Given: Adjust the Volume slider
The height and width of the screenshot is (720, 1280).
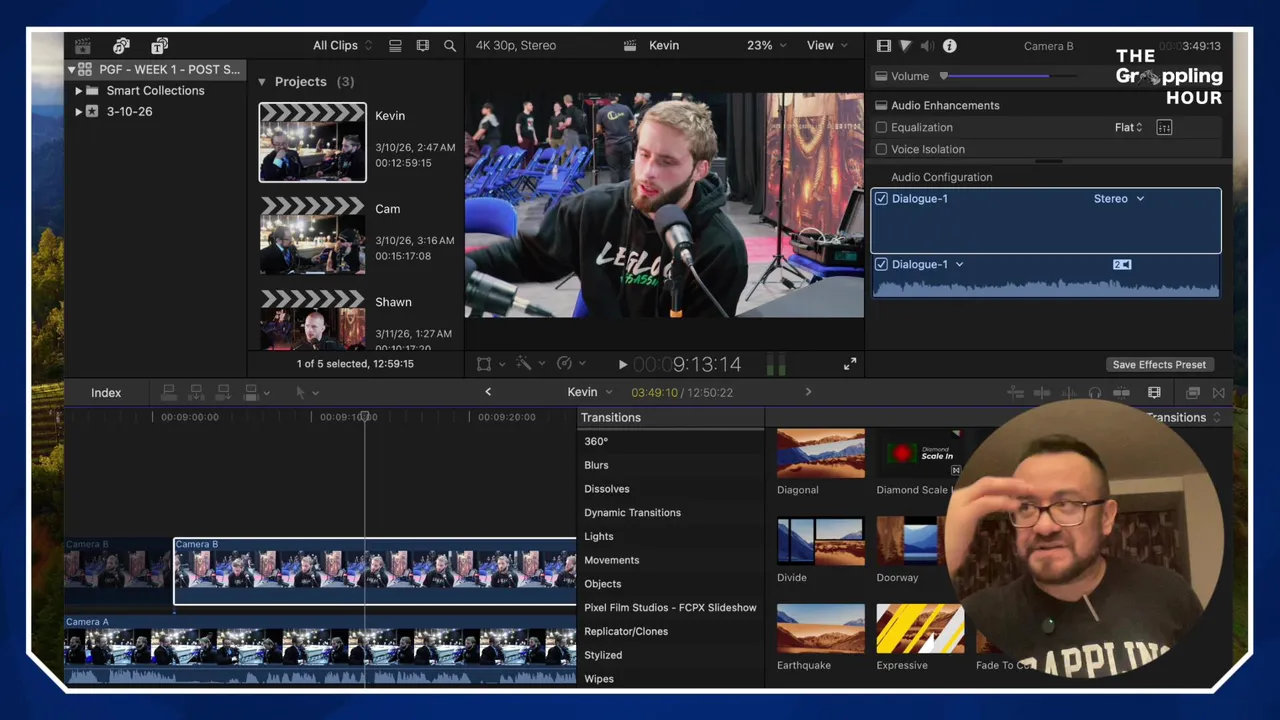Looking at the screenshot, I should 1010,76.
